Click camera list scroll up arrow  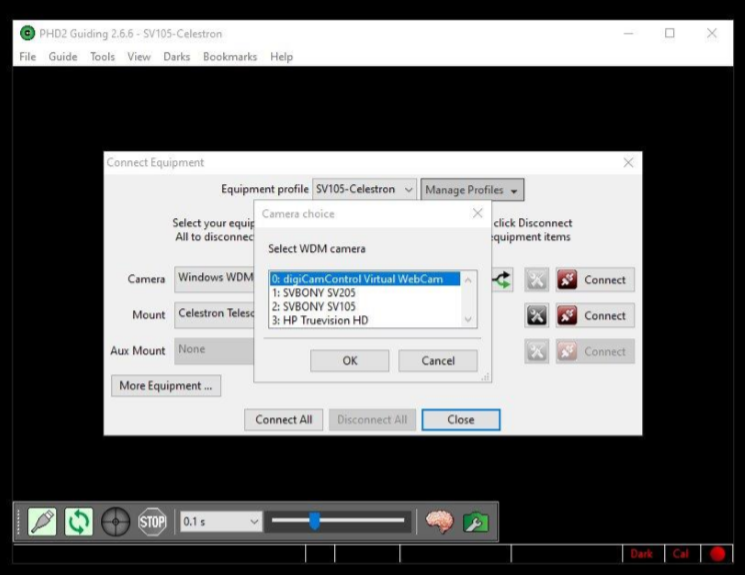(x=468, y=280)
